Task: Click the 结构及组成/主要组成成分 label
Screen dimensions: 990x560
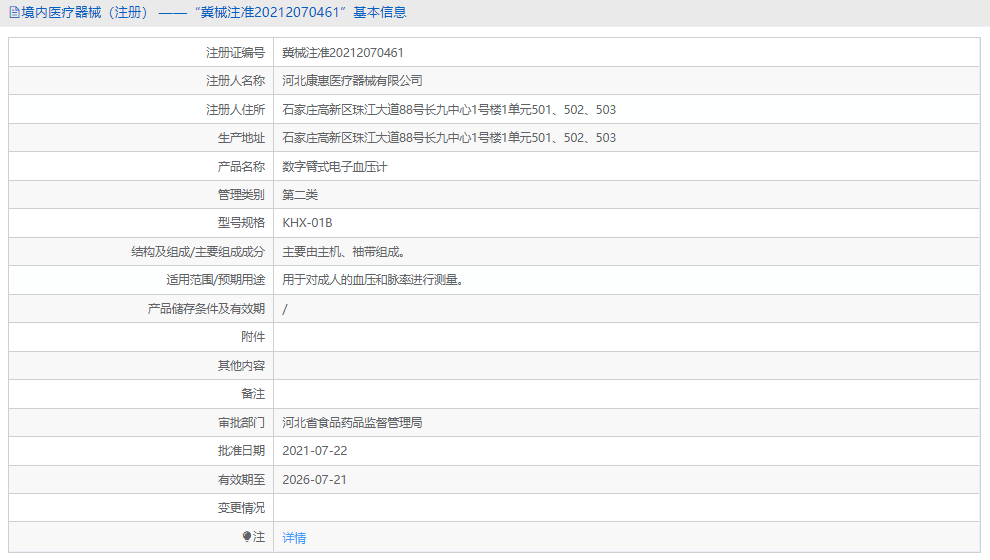Action: click(x=198, y=252)
